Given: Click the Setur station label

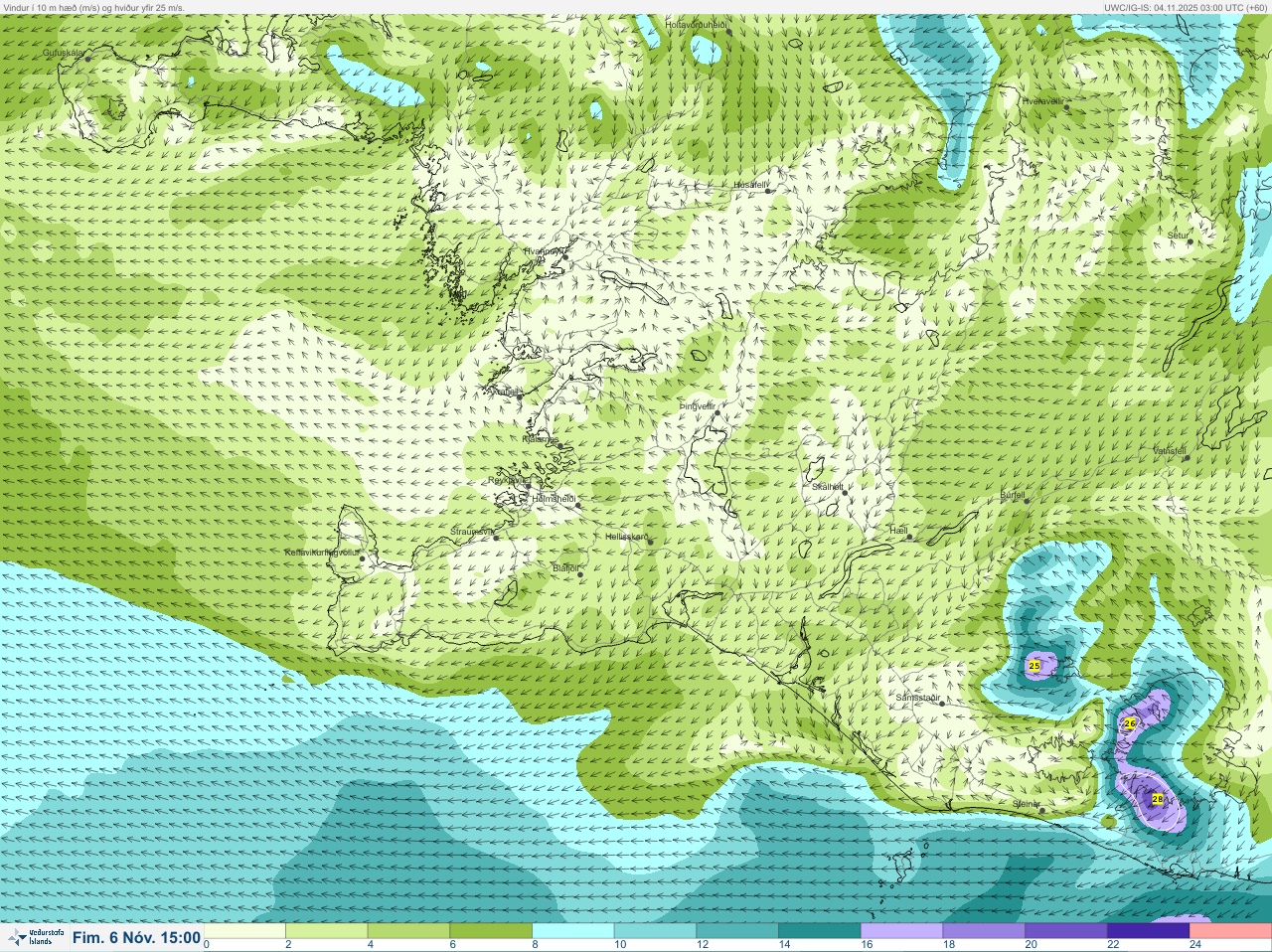Looking at the screenshot, I should coord(1178,236).
